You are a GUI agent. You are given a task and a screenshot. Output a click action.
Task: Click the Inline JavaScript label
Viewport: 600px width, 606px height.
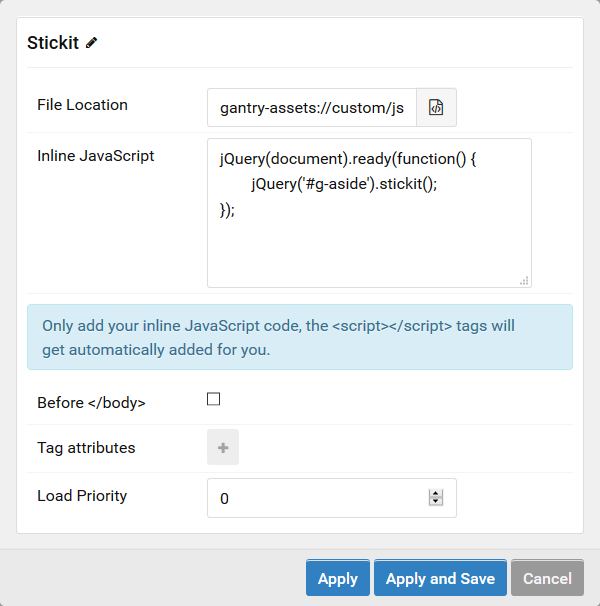click(95, 156)
